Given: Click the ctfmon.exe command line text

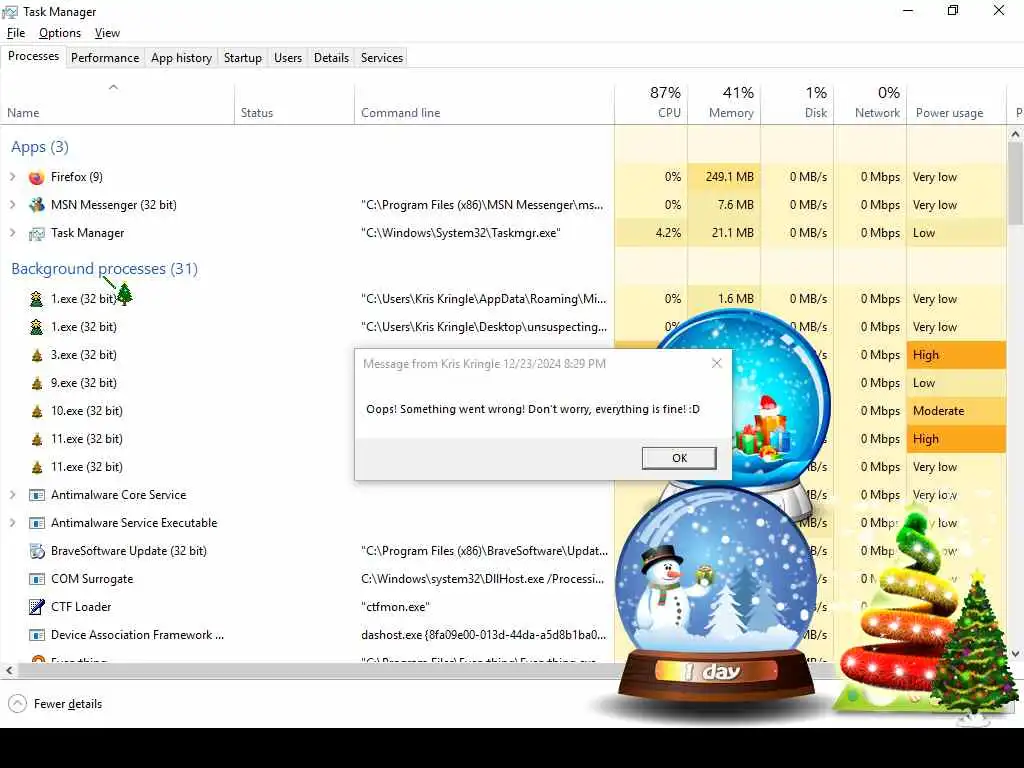Looking at the screenshot, I should (395, 607).
